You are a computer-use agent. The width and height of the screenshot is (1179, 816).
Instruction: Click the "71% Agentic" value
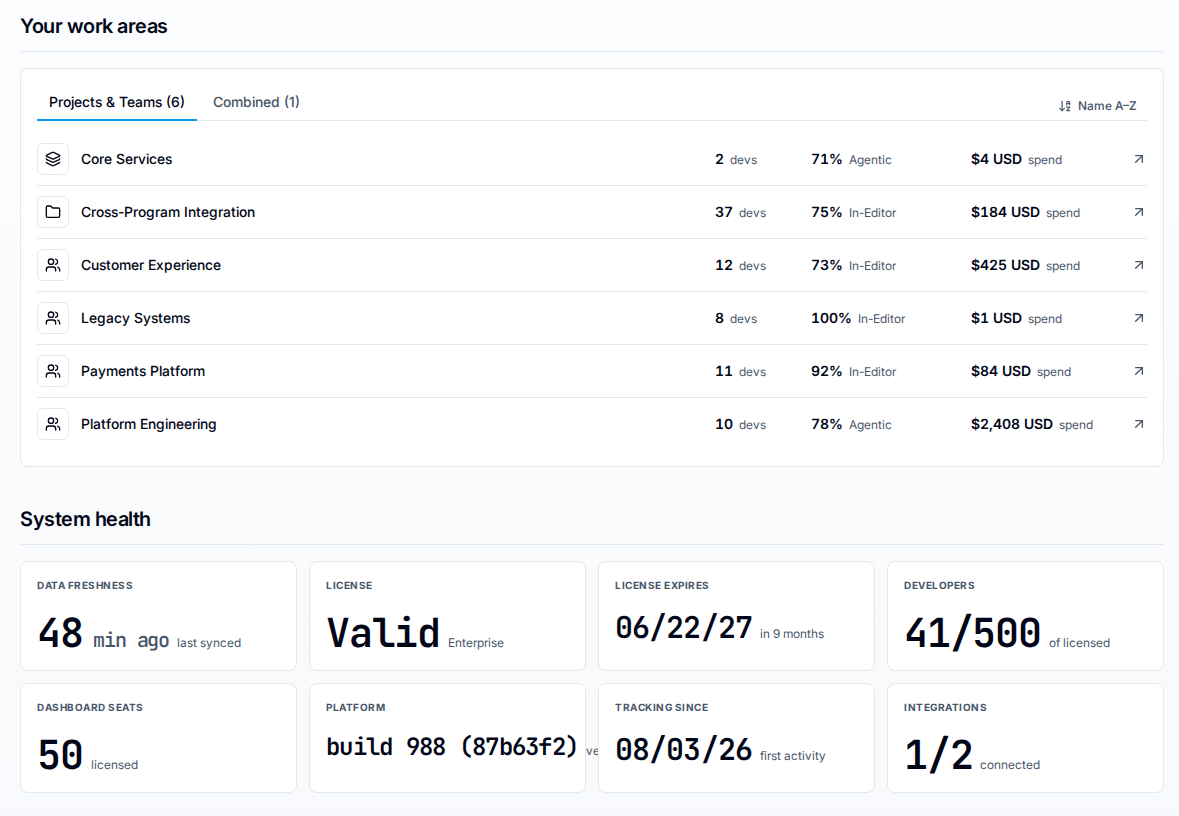pyautogui.click(x=851, y=159)
